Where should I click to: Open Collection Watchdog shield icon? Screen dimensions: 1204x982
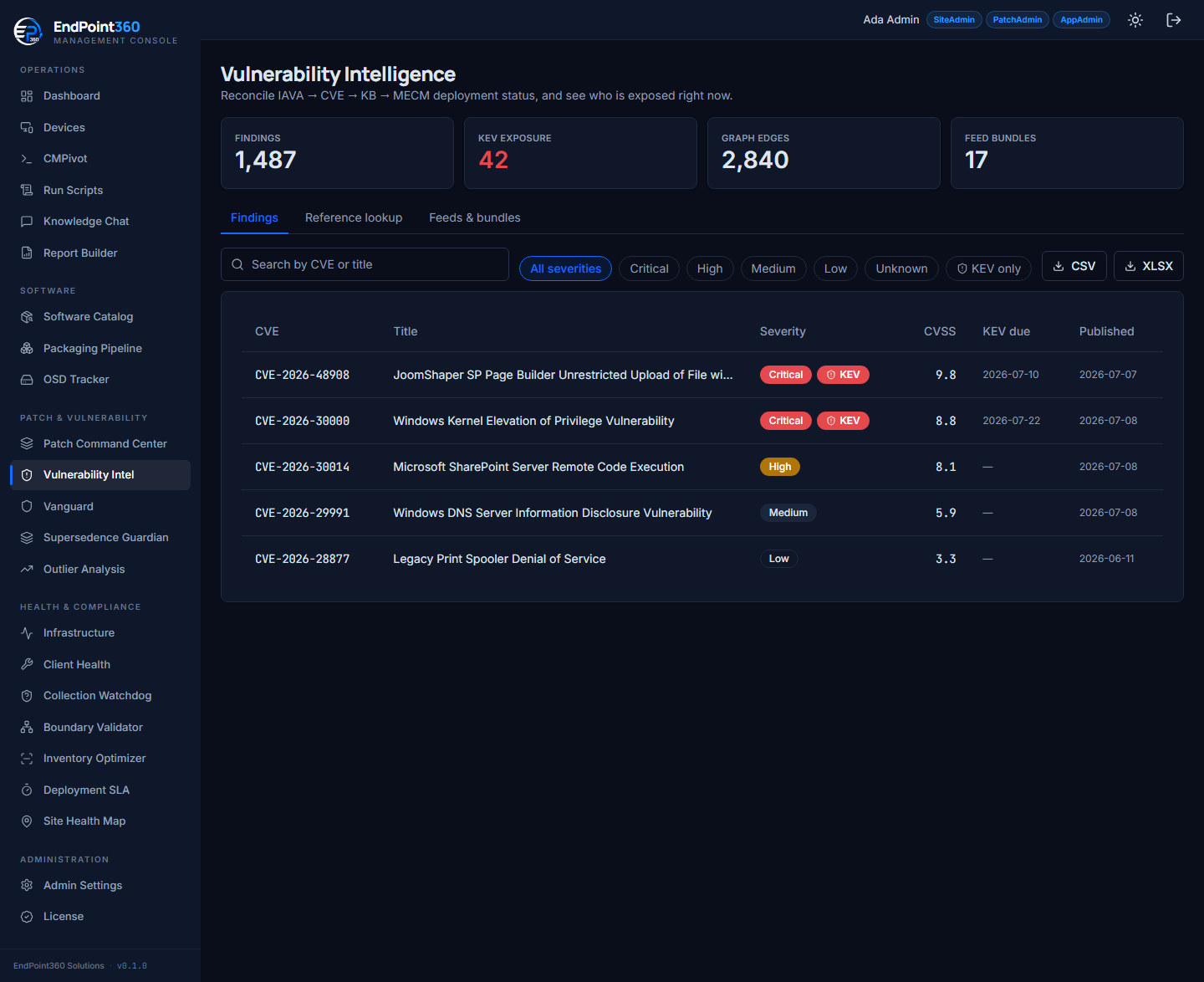click(27, 696)
